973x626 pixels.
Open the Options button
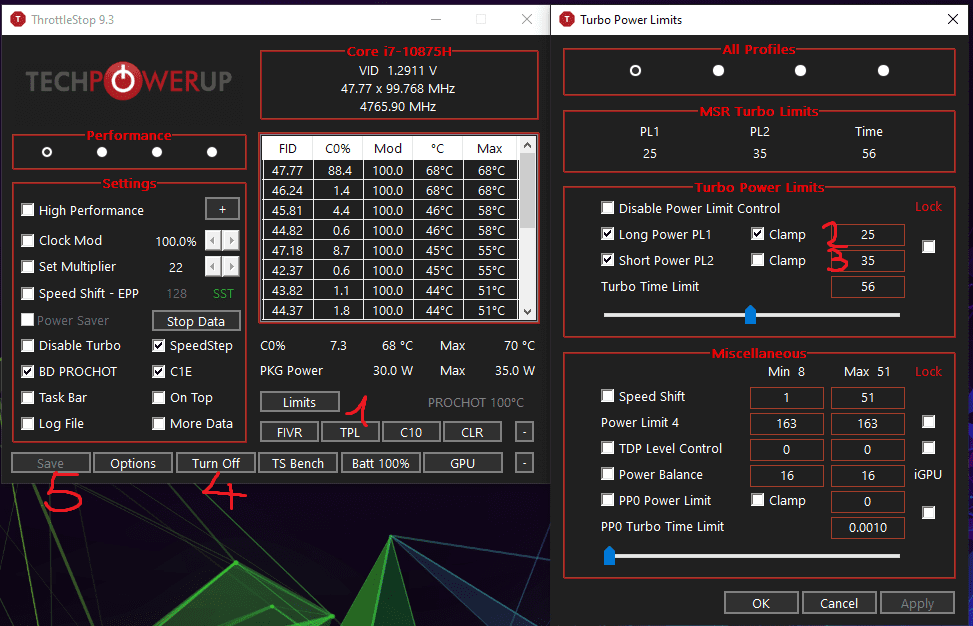[x=133, y=463]
